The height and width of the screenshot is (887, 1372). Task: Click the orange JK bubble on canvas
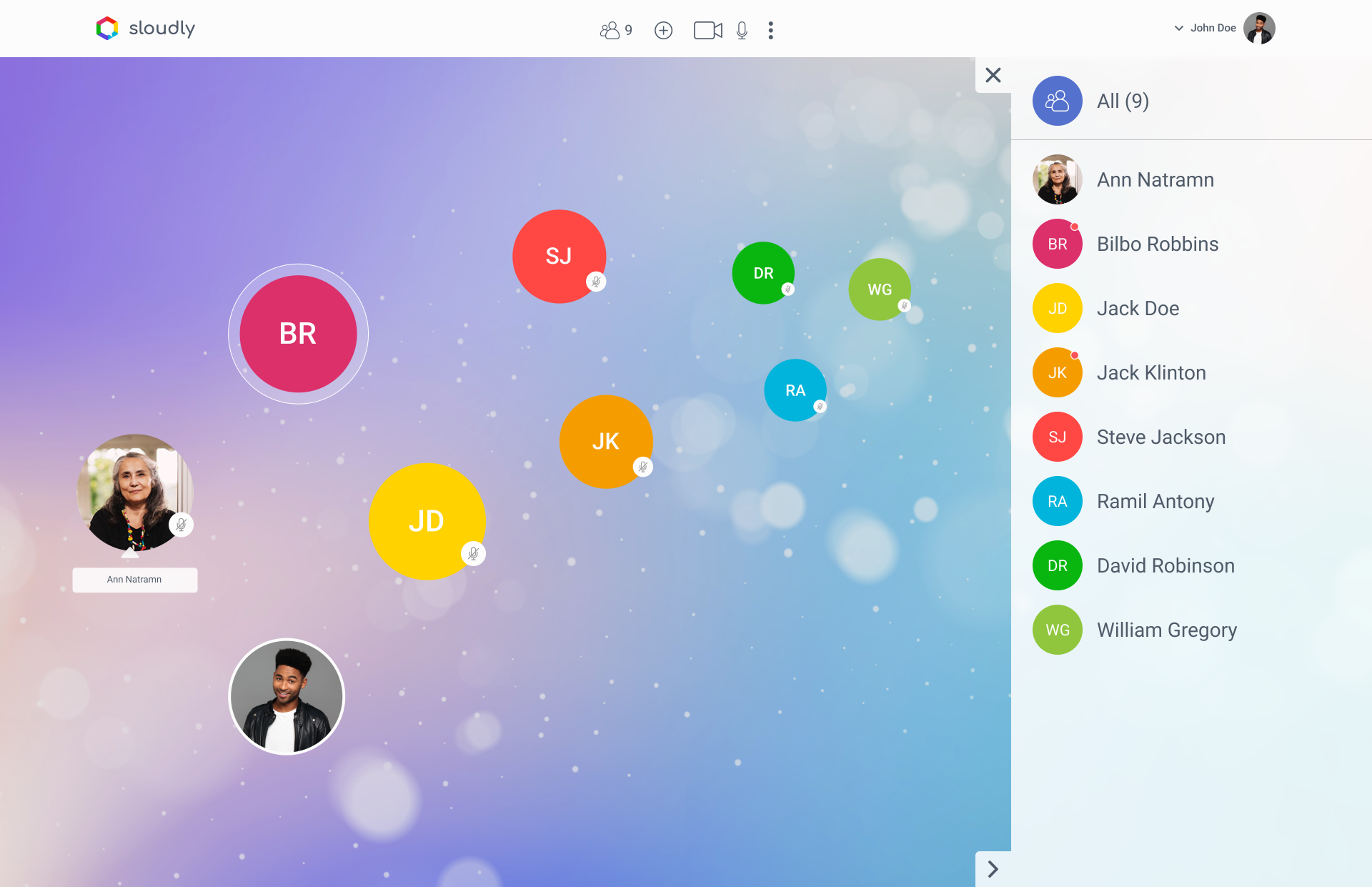coord(606,442)
